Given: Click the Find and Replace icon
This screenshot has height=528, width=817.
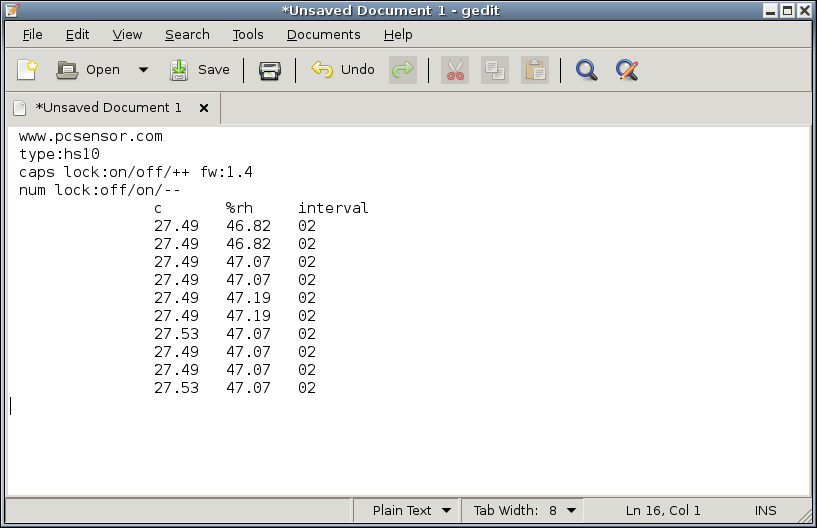Looking at the screenshot, I should [x=627, y=70].
